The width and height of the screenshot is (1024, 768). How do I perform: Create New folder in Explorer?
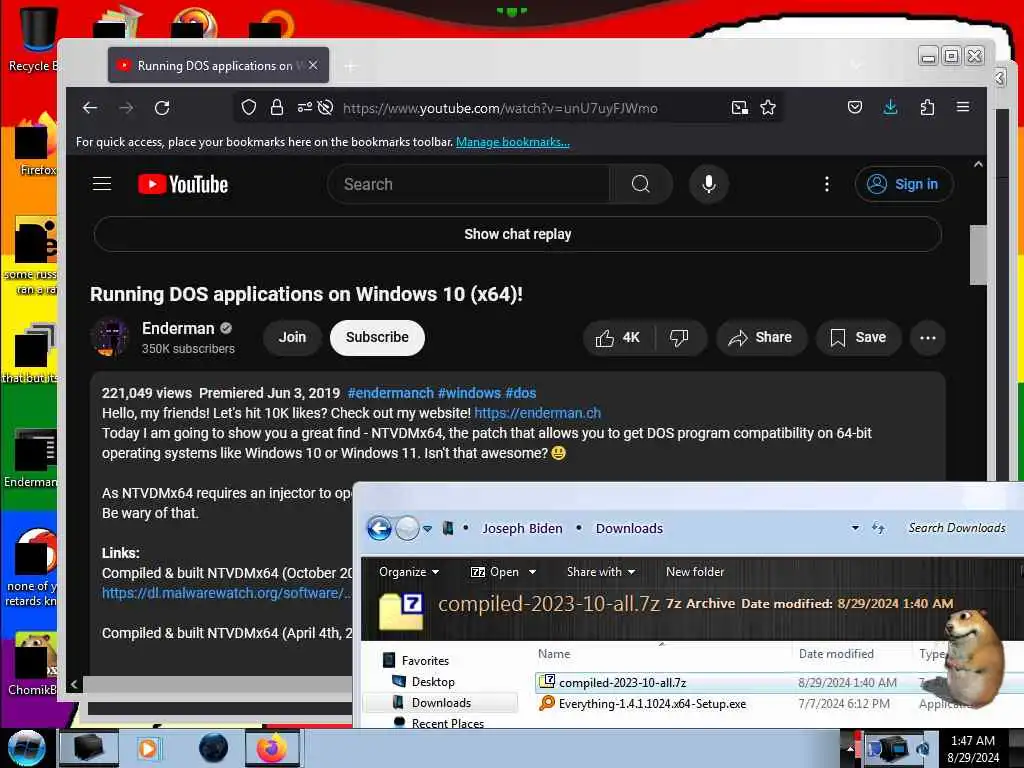click(695, 572)
